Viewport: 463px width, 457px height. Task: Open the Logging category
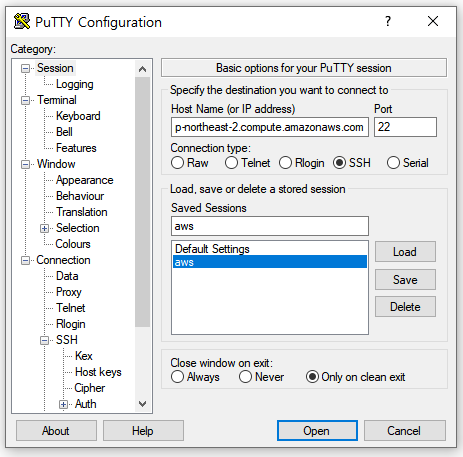[x=75, y=84]
